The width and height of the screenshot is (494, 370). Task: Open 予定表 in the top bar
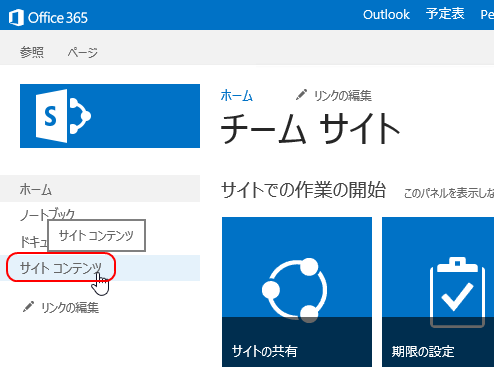click(445, 14)
